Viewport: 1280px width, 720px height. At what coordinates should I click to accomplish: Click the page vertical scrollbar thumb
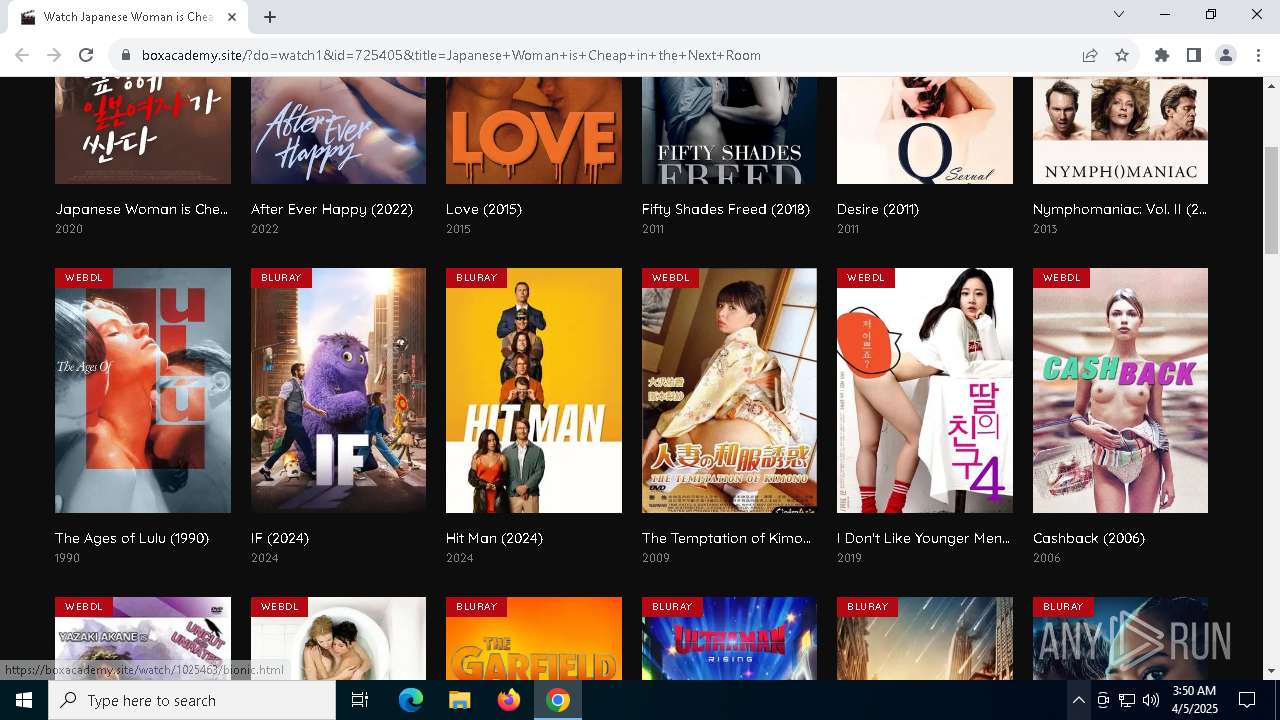[1271, 200]
